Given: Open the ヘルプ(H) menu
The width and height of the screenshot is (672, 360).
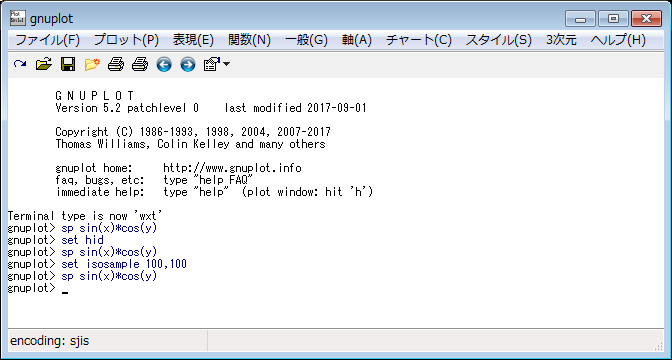Looking at the screenshot, I should tap(618, 40).
